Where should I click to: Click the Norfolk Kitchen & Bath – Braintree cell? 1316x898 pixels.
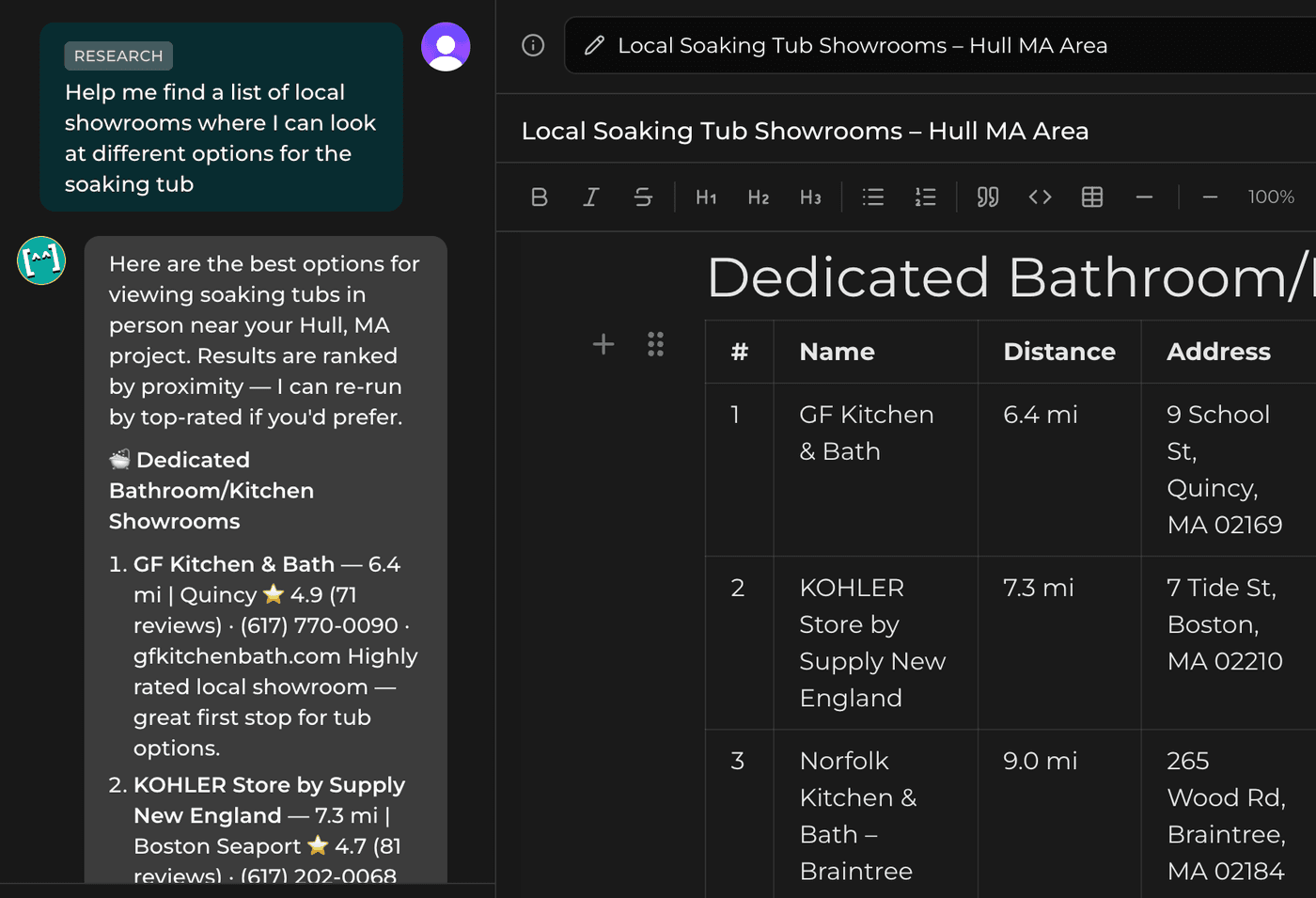(x=876, y=813)
